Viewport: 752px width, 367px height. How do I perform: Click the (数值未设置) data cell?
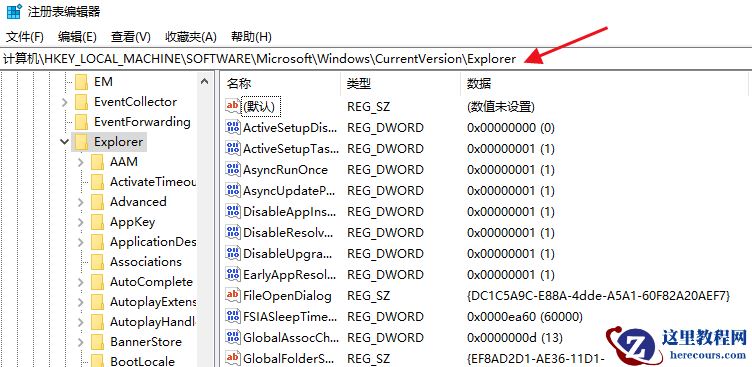pos(501,107)
